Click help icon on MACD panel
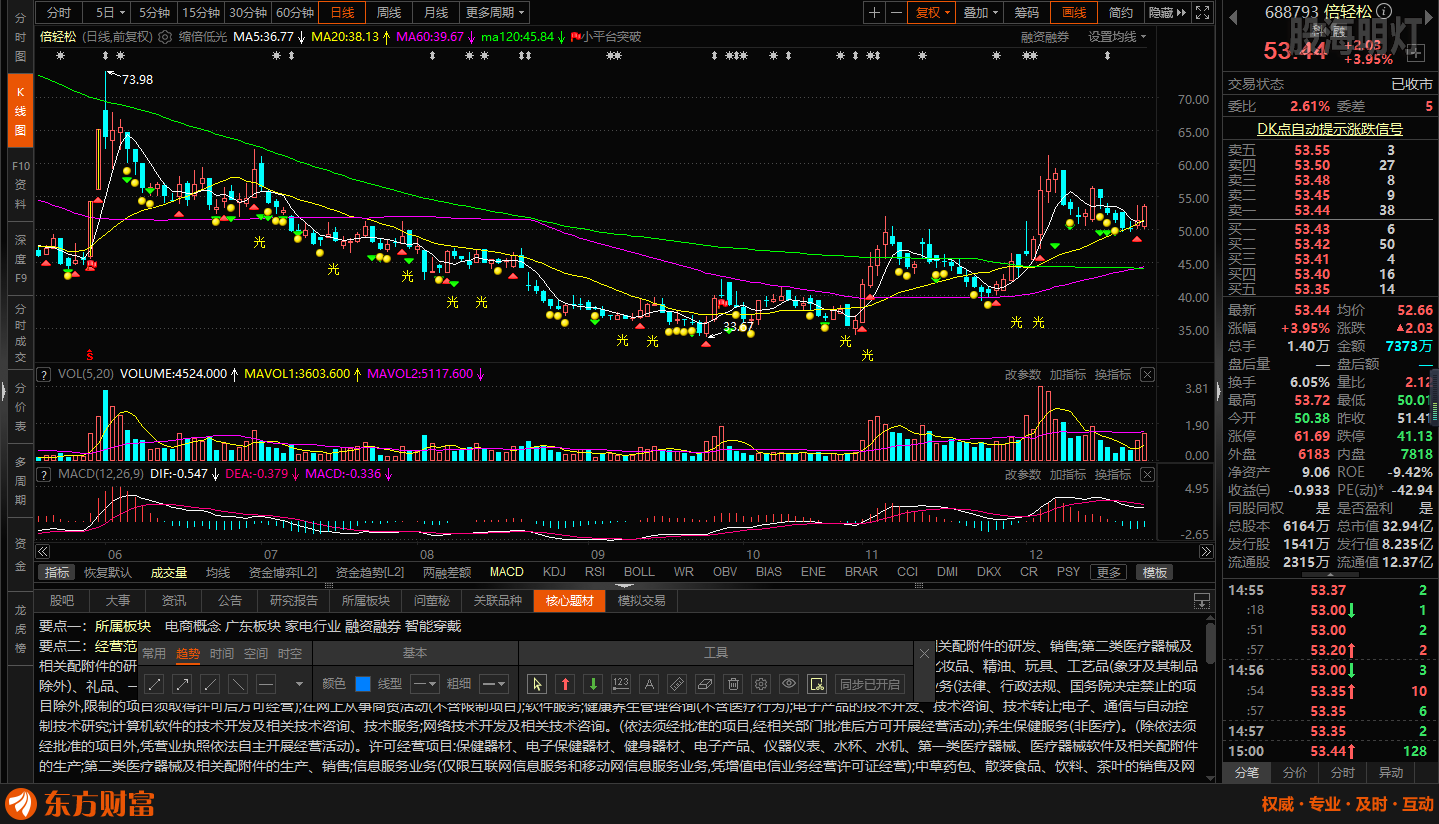Viewport: 1439px width, 824px height. tap(44, 473)
